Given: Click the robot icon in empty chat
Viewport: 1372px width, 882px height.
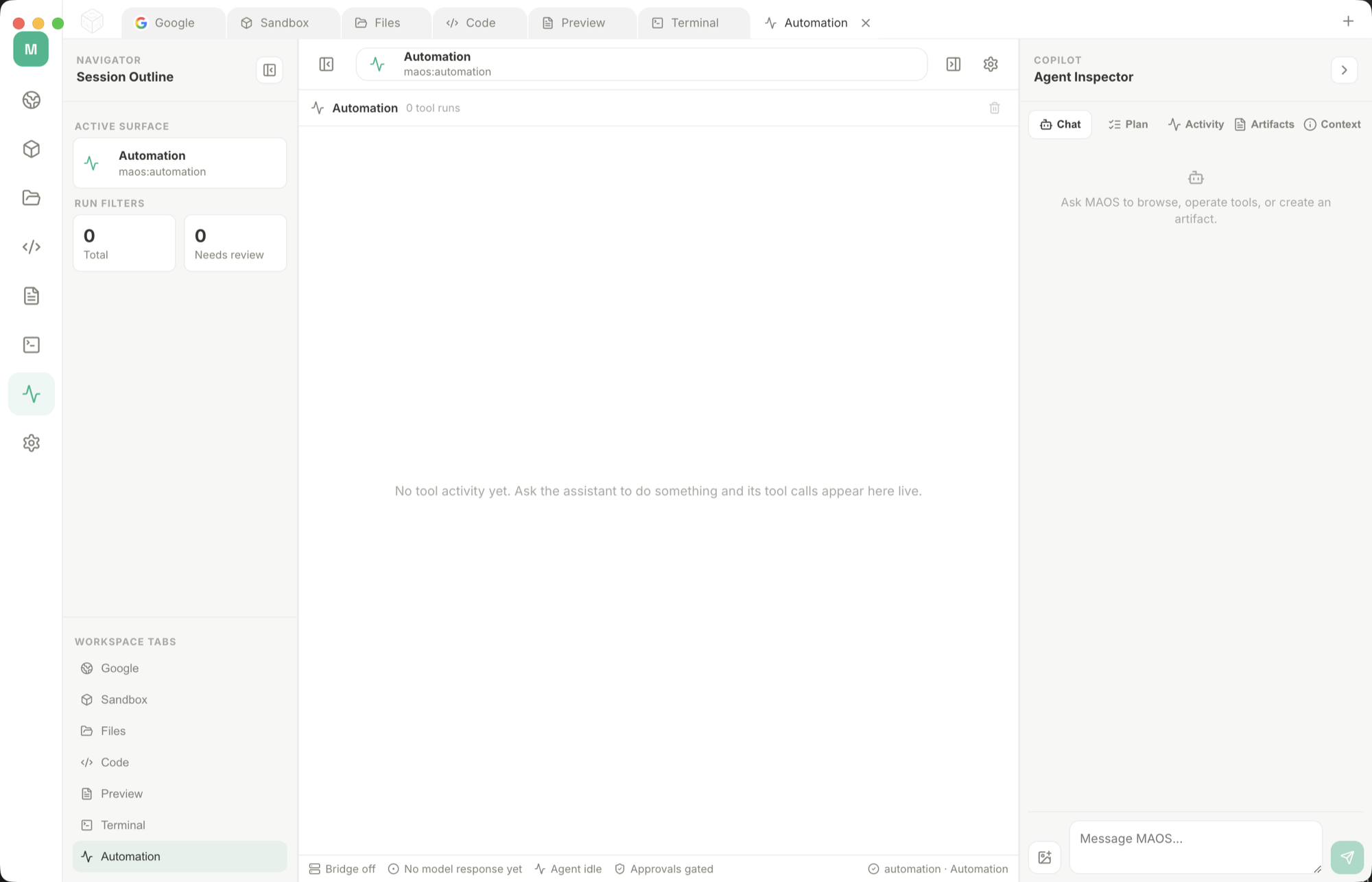Looking at the screenshot, I should [x=1196, y=178].
